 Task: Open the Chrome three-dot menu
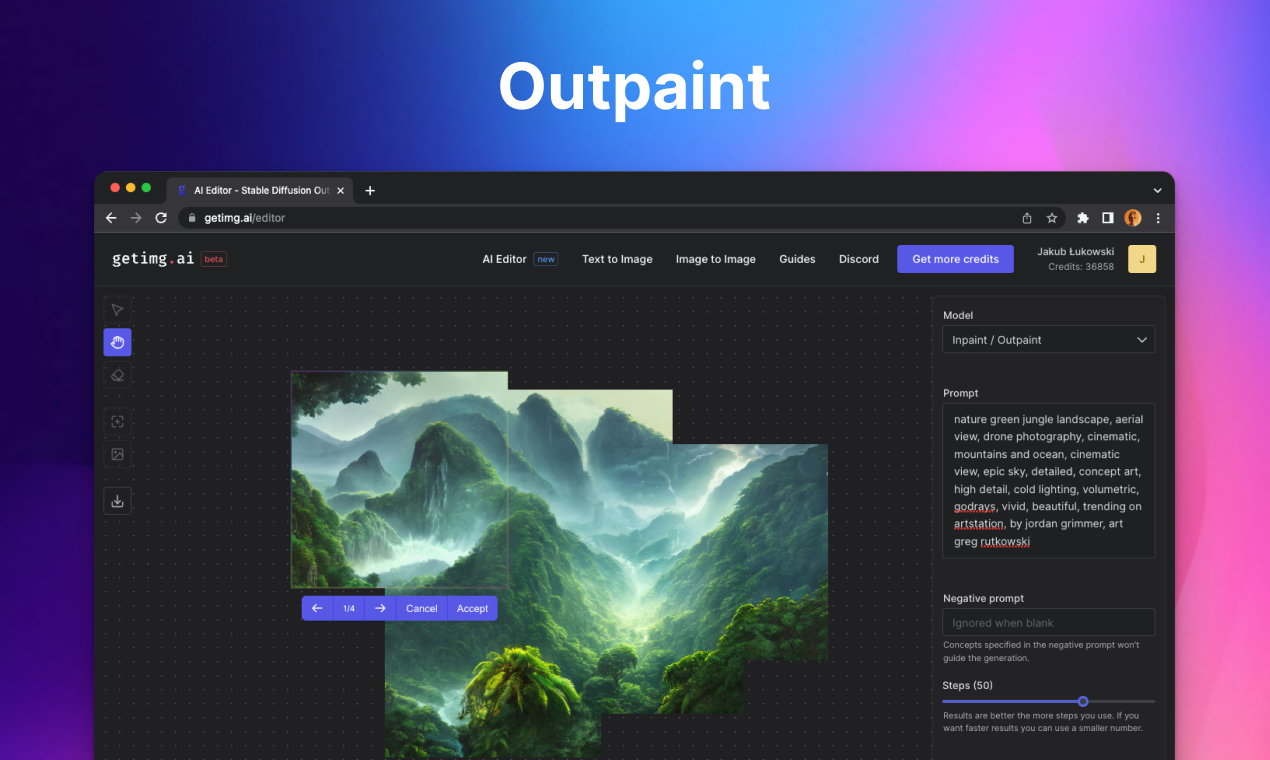pyautogui.click(x=1158, y=218)
